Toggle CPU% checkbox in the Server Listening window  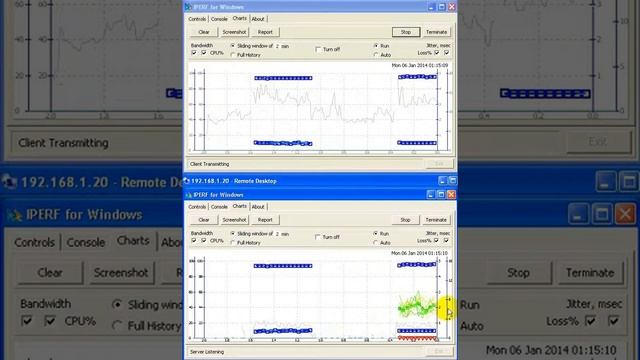click(x=204, y=241)
